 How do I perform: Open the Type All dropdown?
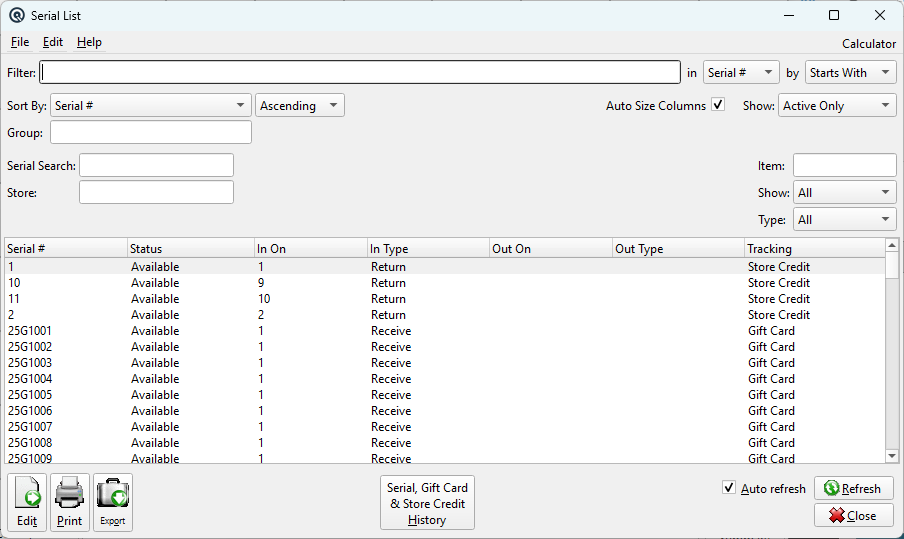[x=845, y=220]
